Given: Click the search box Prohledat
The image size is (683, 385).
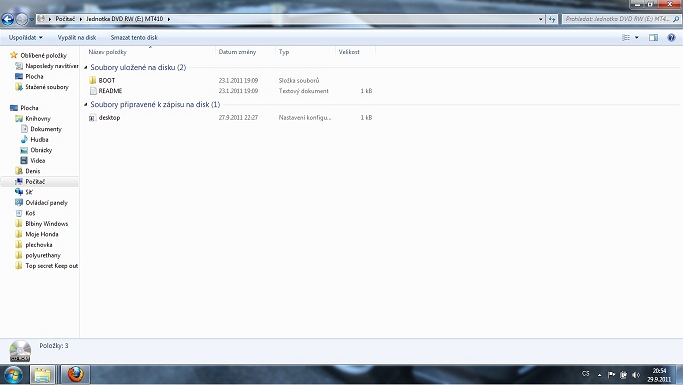Looking at the screenshot, I should point(617,19).
